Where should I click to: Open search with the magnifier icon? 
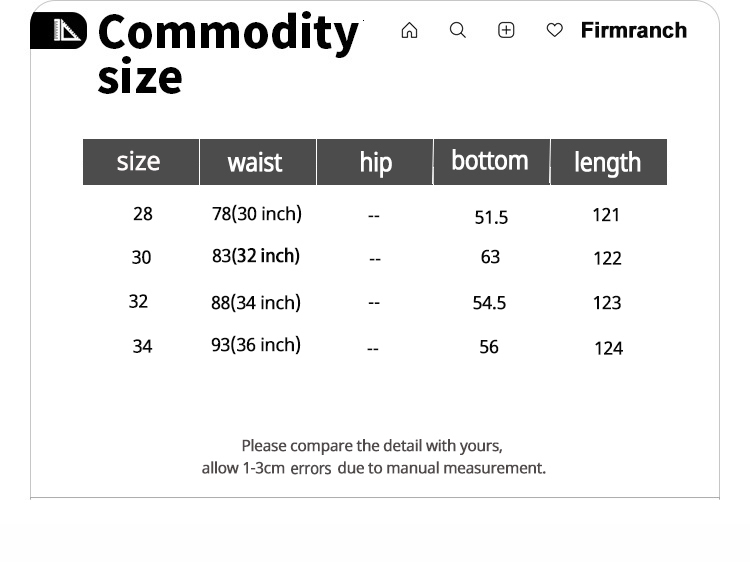coord(458,31)
